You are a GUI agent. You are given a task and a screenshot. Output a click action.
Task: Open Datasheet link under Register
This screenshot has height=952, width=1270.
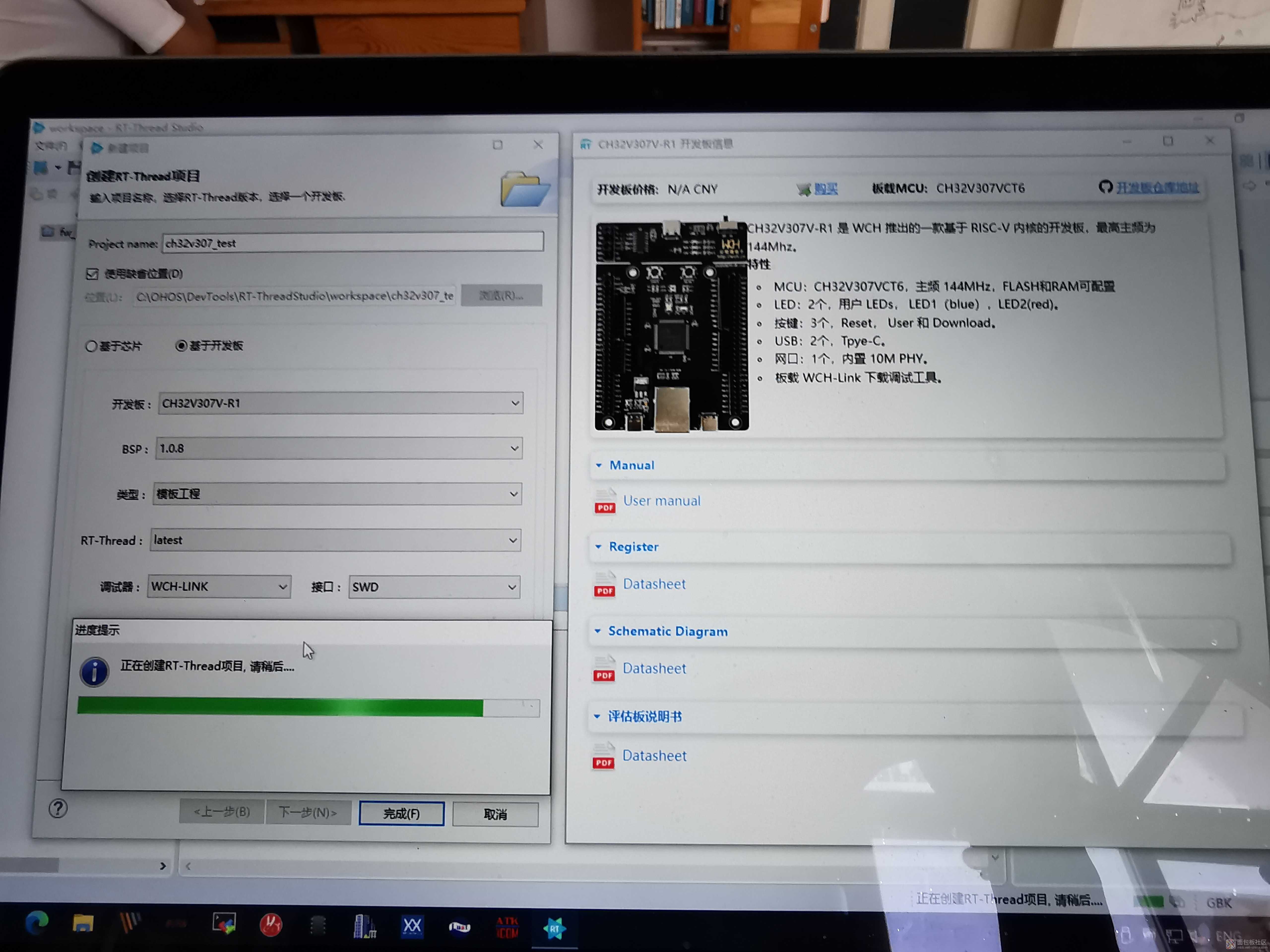point(655,584)
